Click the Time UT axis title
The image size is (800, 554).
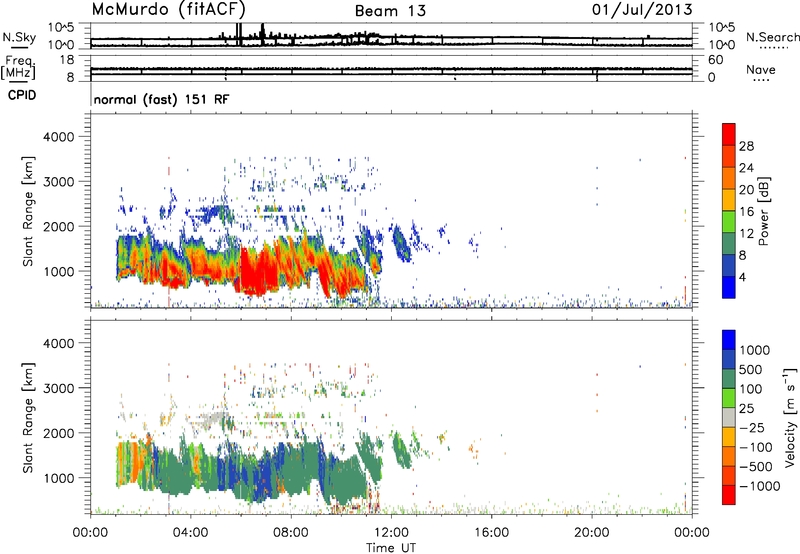coord(391,548)
